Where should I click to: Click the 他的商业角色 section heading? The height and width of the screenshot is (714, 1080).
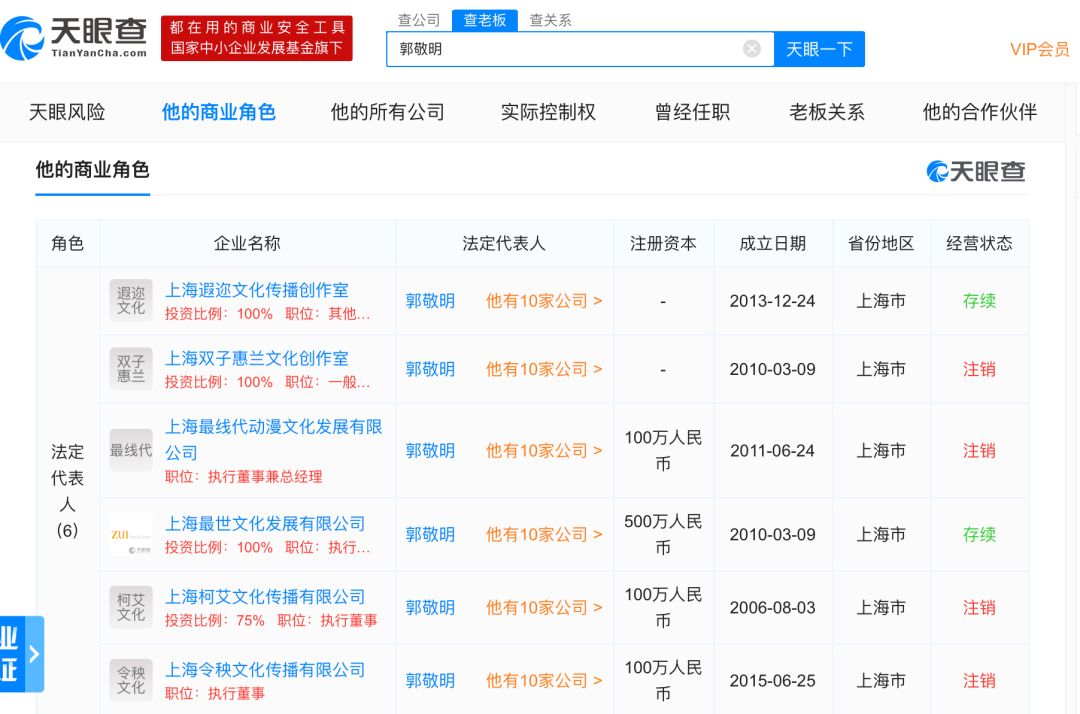pos(92,169)
